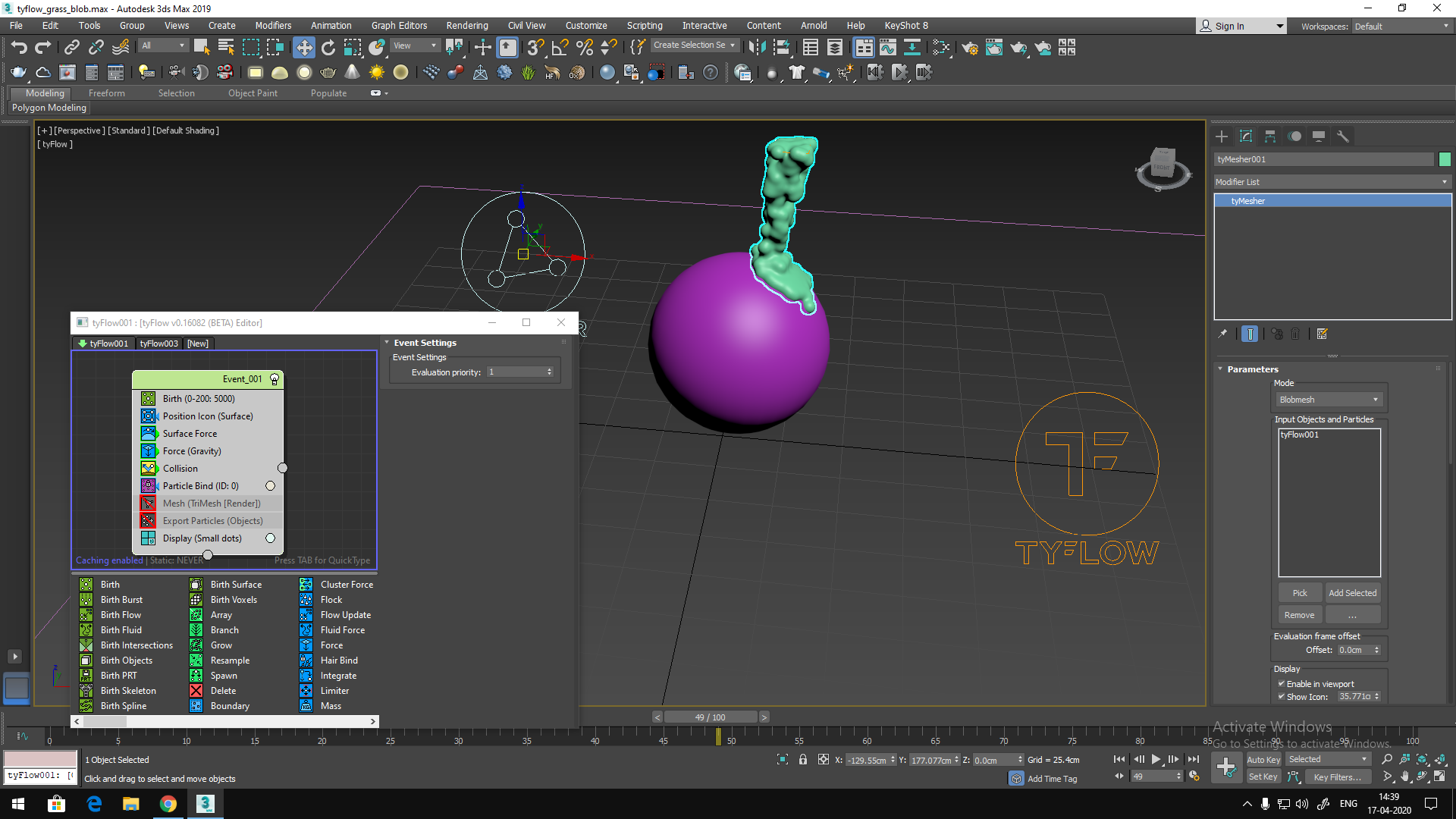Viewport: 1456px width, 819px height.
Task: Toggle Enable in viewport checkbox
Action: (x=1282, y=684)
